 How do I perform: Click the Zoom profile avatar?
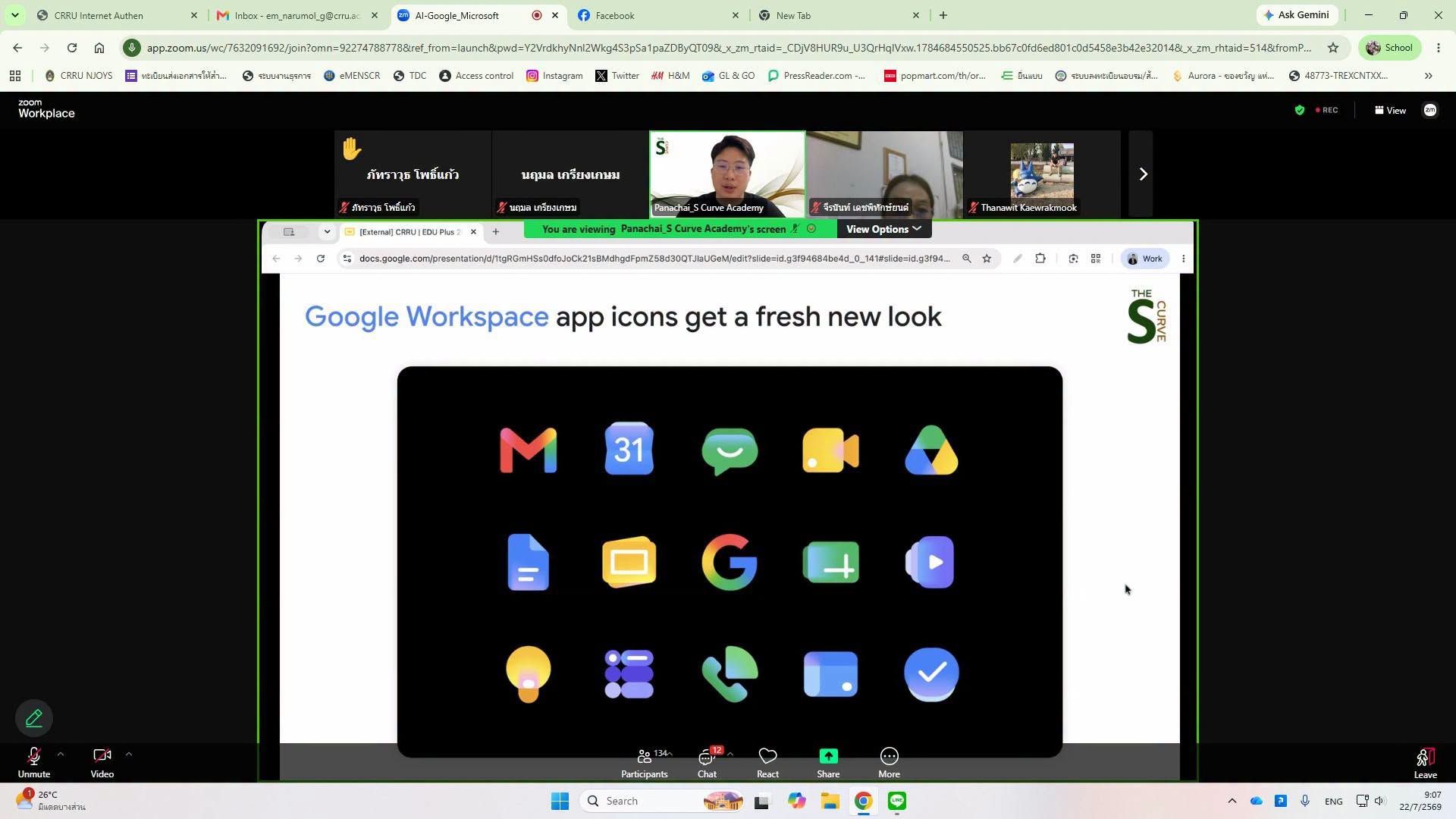[x=1430, y=110]
